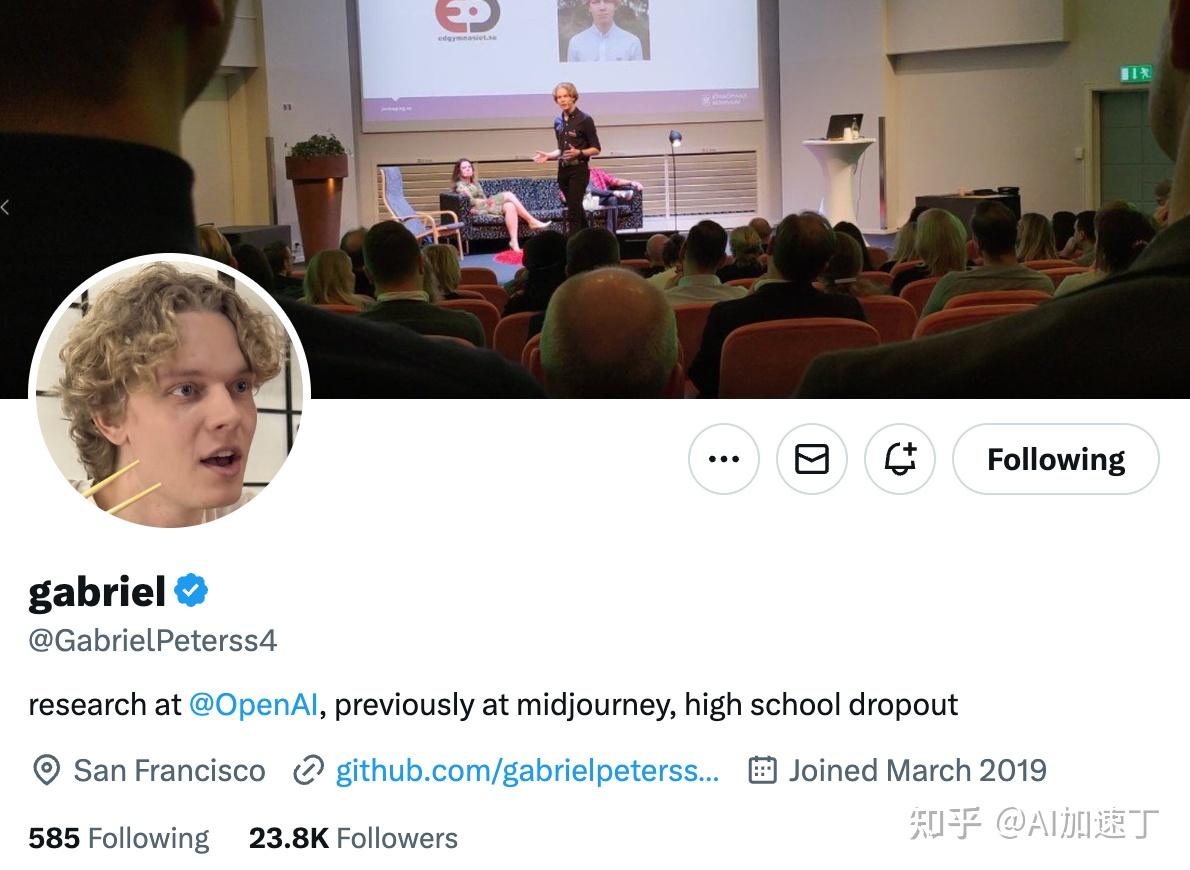Open the @OpenAI mention link
This screenshot has height=870, width=1190.
click(x=253, y=705)
